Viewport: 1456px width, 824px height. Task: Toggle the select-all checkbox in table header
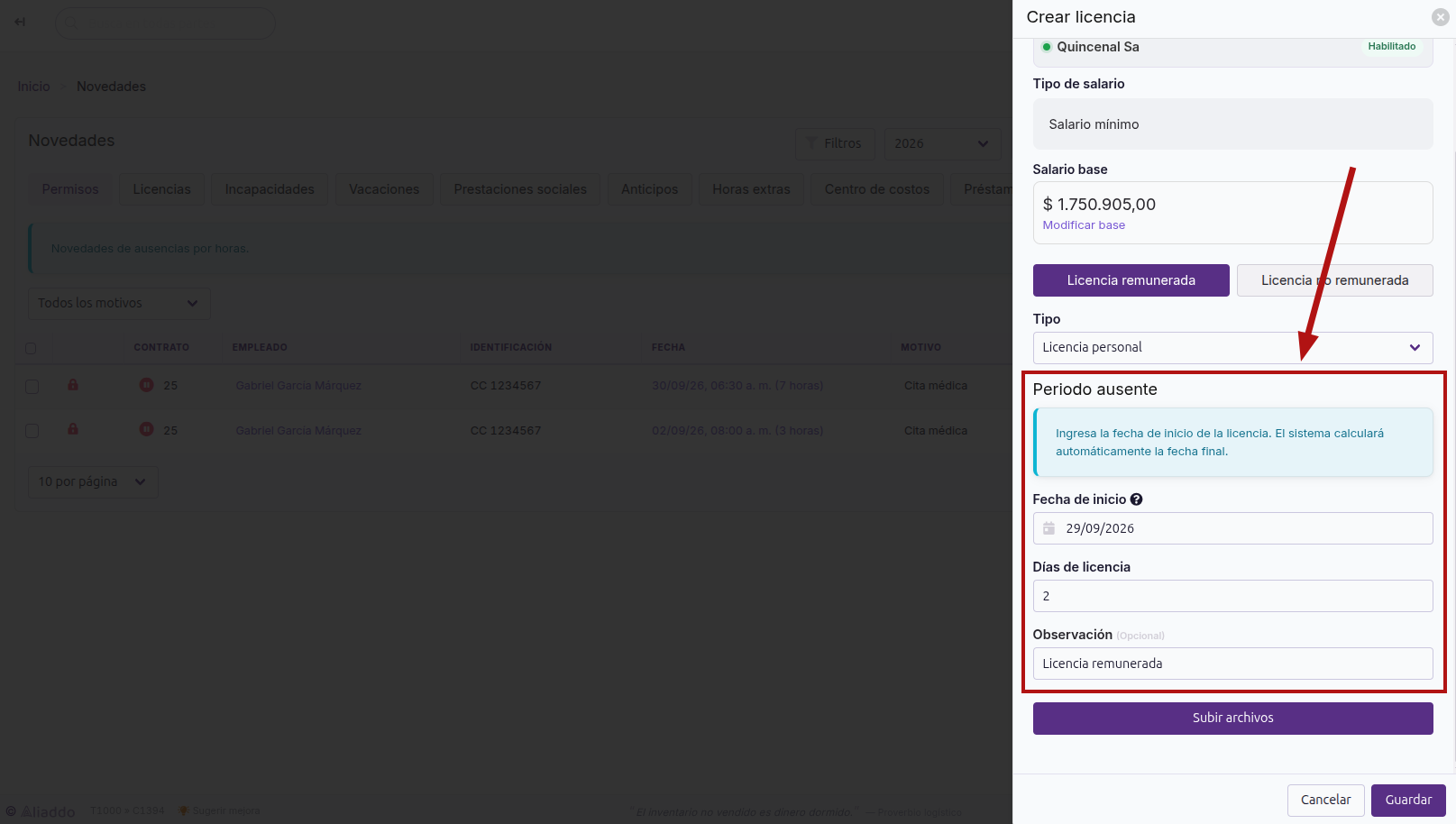tap(31, 348)
